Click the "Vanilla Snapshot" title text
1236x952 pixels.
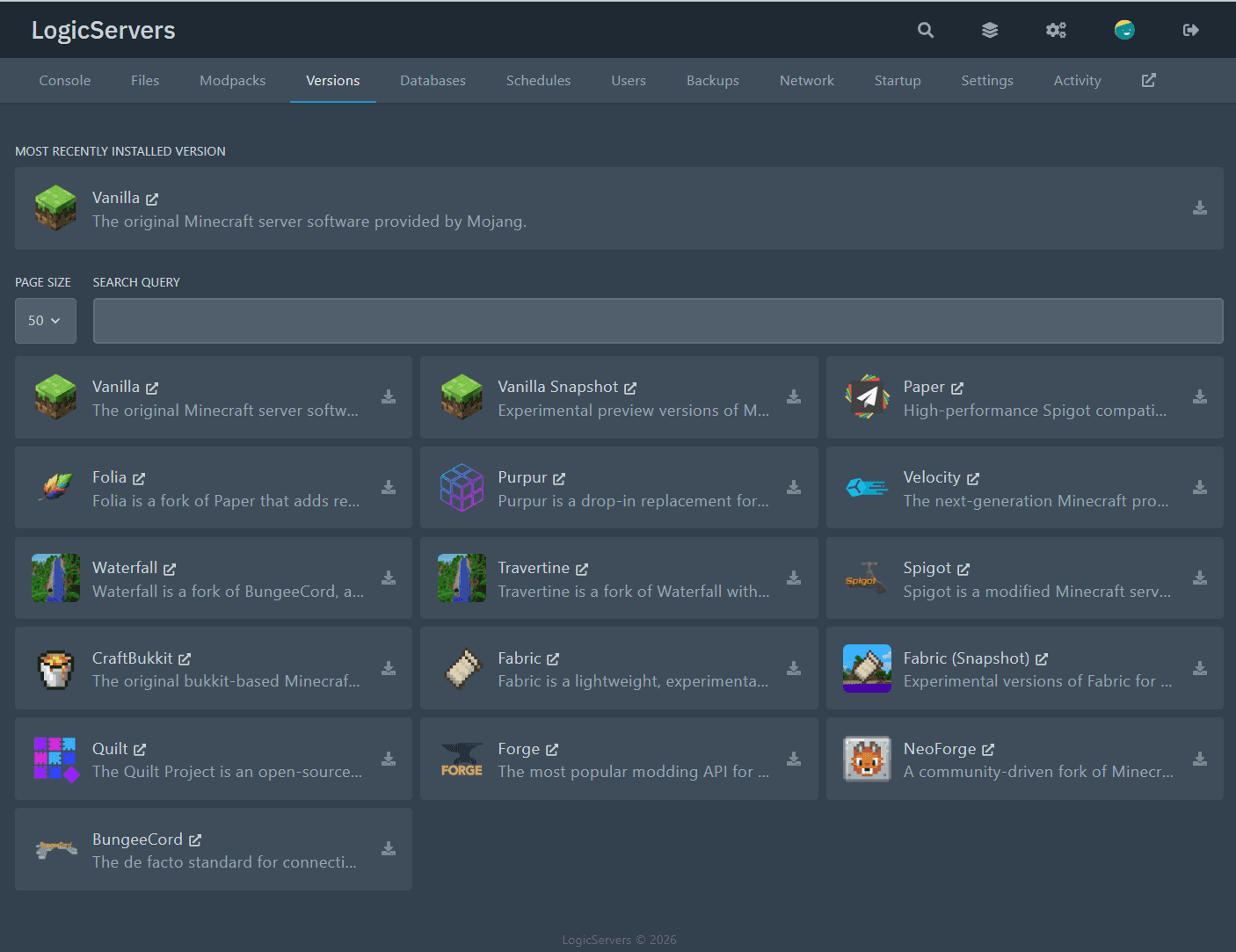(x=558, y=387)
